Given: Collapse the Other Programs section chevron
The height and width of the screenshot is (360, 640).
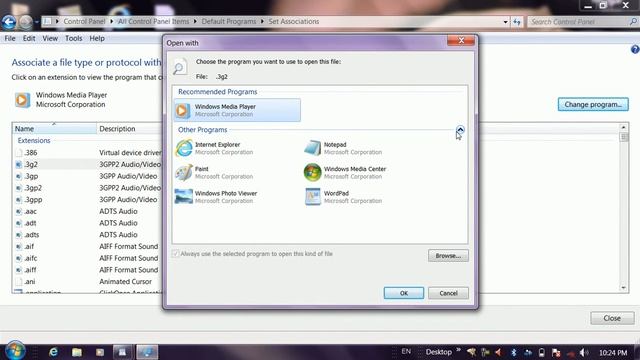Looking at the screenshot, I should (x=460, y=129).
